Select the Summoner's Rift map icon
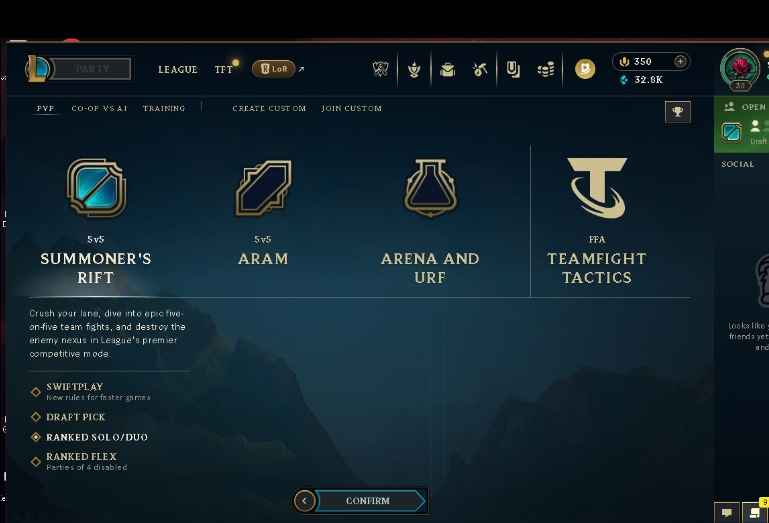Viewport: 769px width, 523px height. pyautogui.click(x=96, y=188)
